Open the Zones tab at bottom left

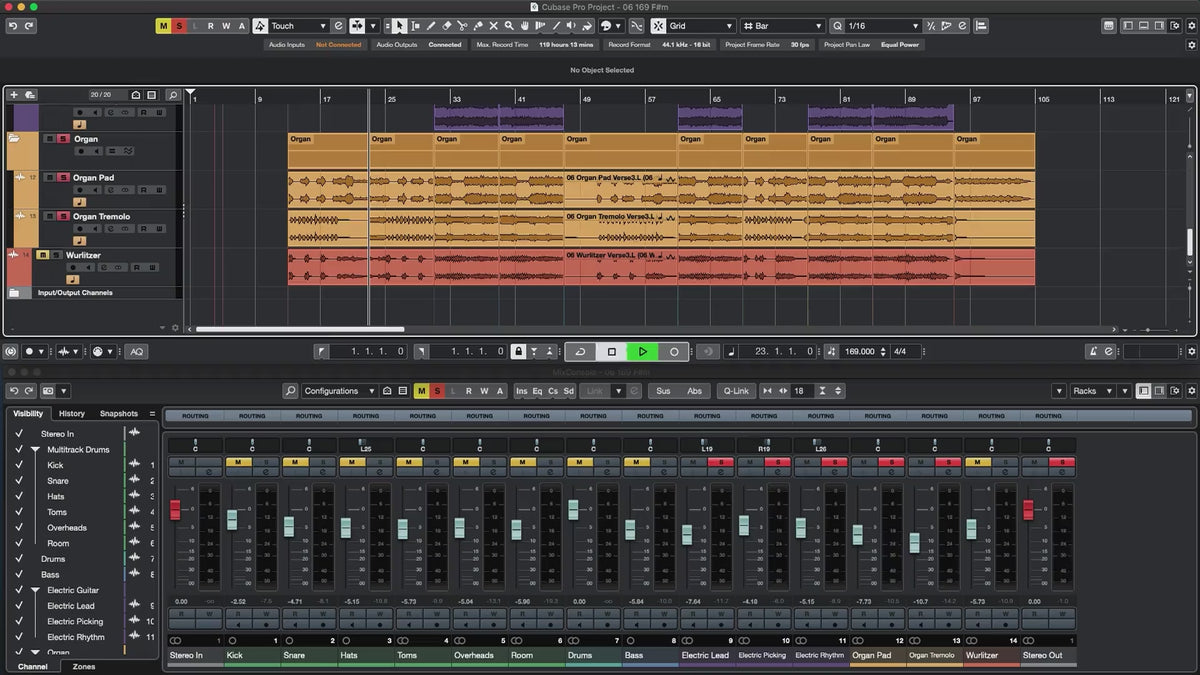coord(84,666)
